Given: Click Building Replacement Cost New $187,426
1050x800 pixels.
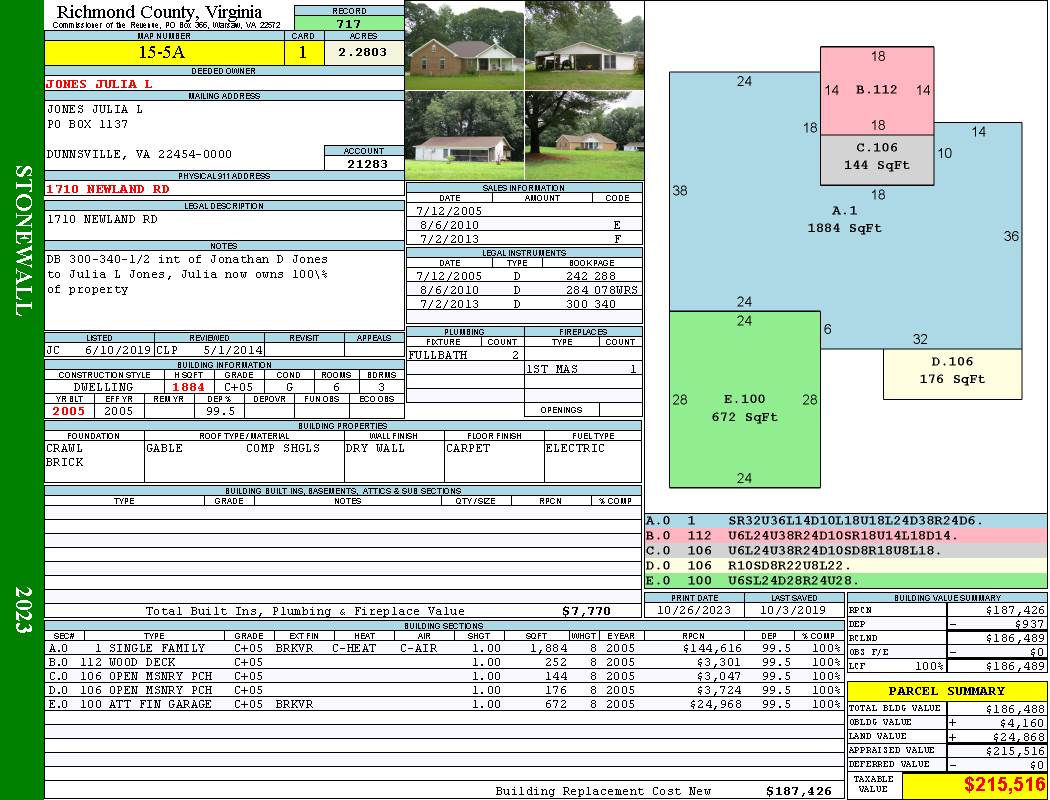Looking at the screenshot, I should (798, 791).
